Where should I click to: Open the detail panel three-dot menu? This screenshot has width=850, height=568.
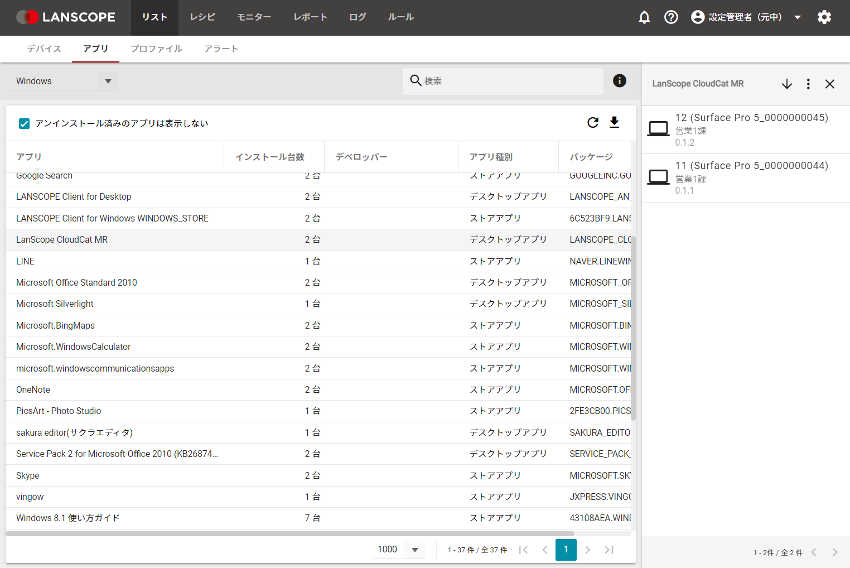pyautogui.click(x=808, y=84)
